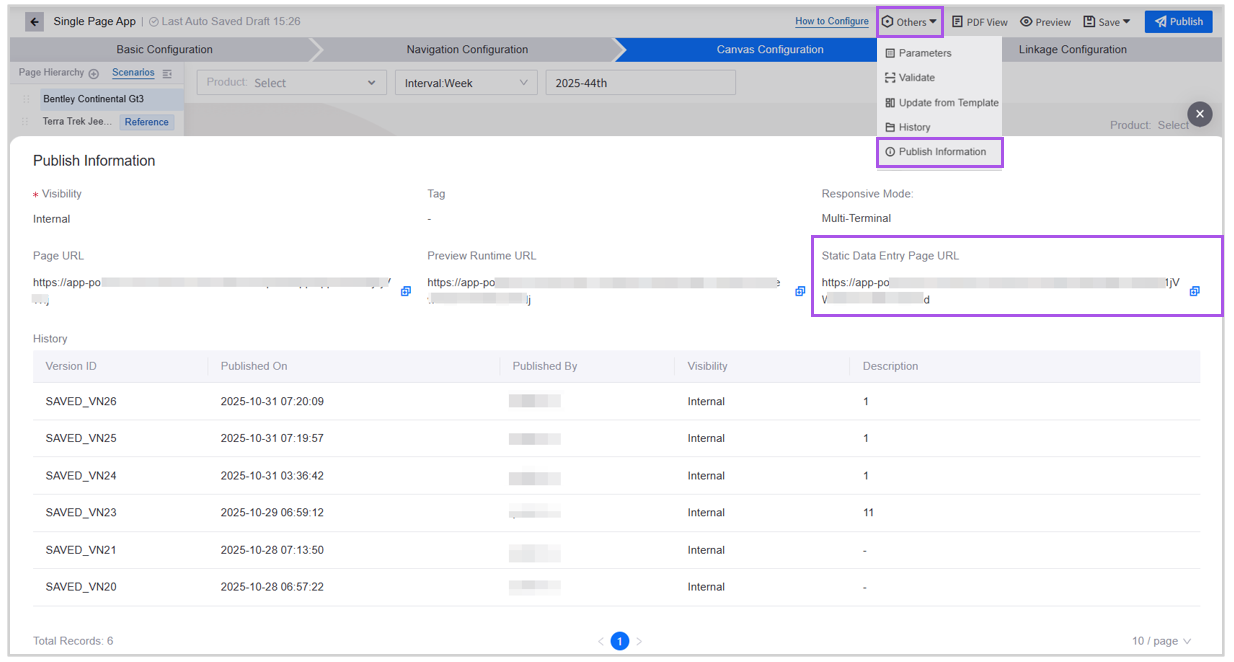Image resolution: width=1234 pixels, height=662 pixels.
Task: Click the Publish button
Action: pyautogui.click(x=1178, y=22)
